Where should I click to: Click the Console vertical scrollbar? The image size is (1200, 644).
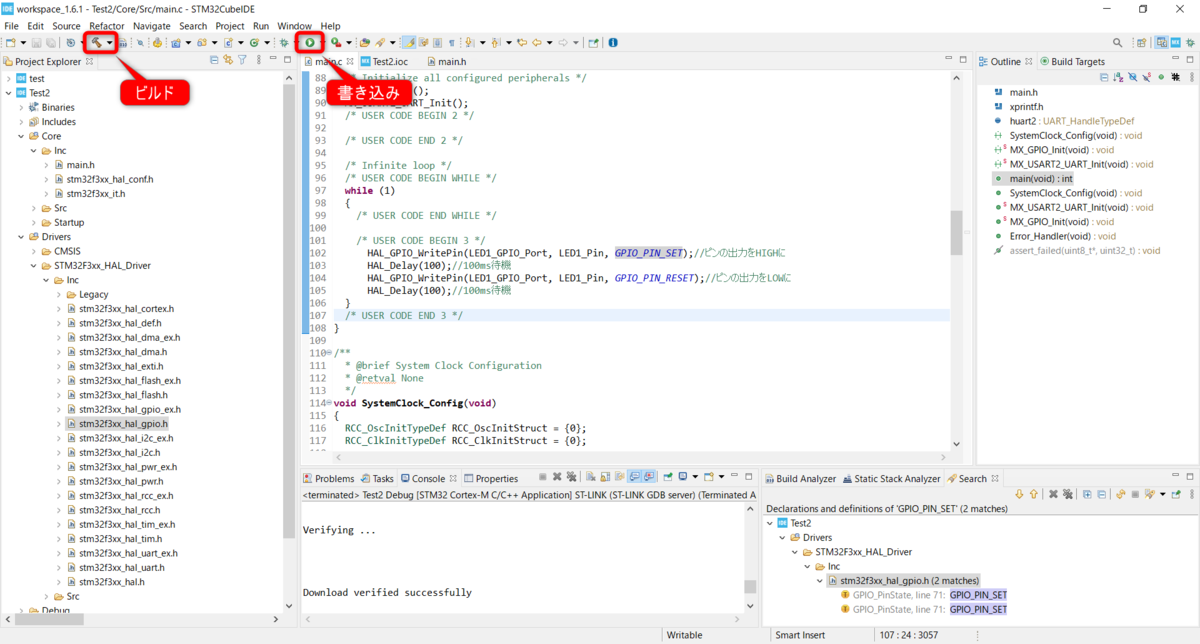point(750,586)
